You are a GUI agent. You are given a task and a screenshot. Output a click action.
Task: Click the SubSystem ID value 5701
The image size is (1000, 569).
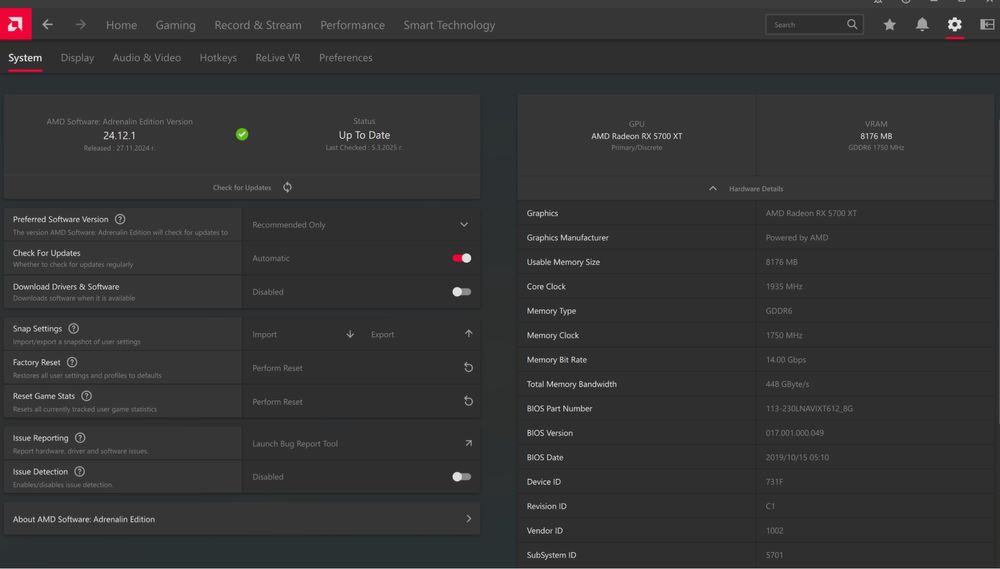click(x=774, y=555)
